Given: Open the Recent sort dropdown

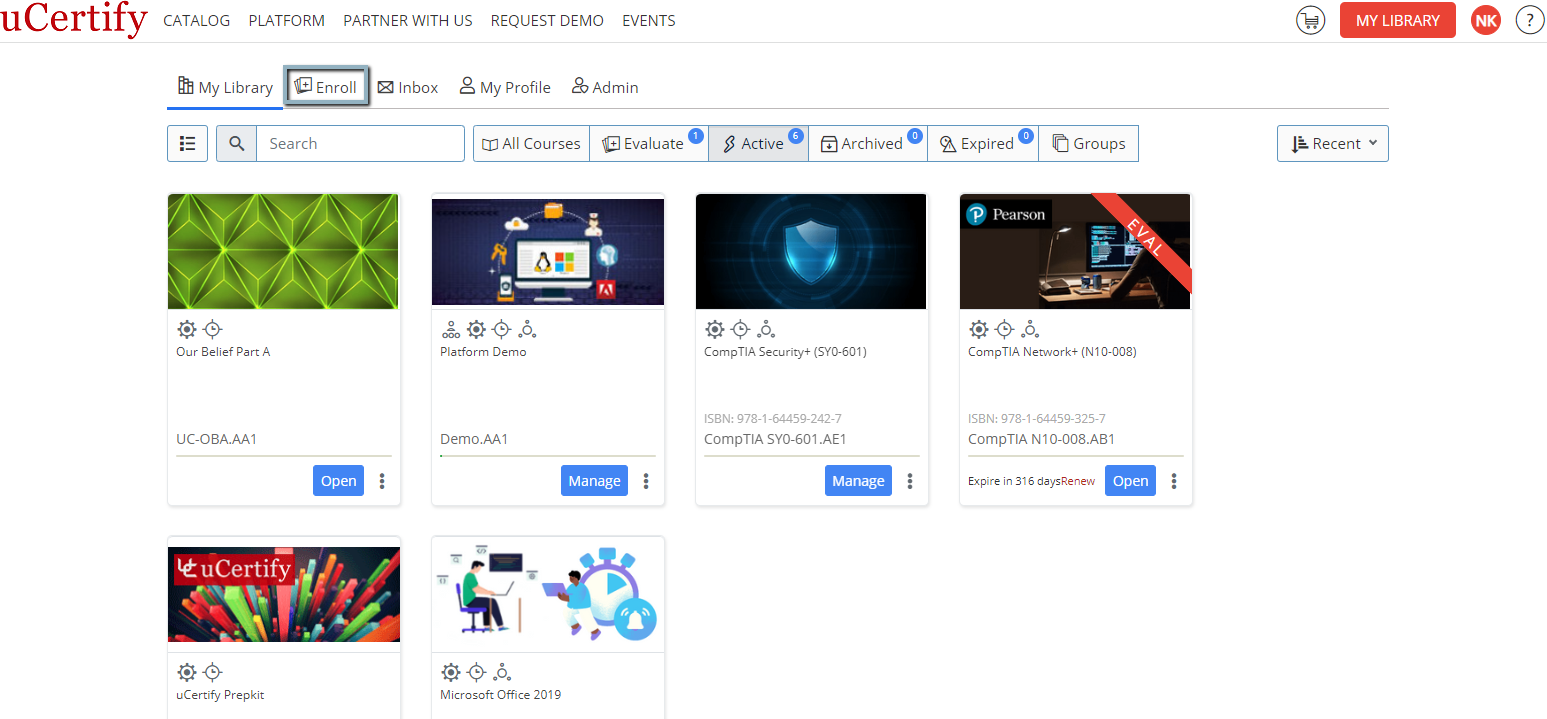Looking at the screenshot, I should [x=1333, y=143].
